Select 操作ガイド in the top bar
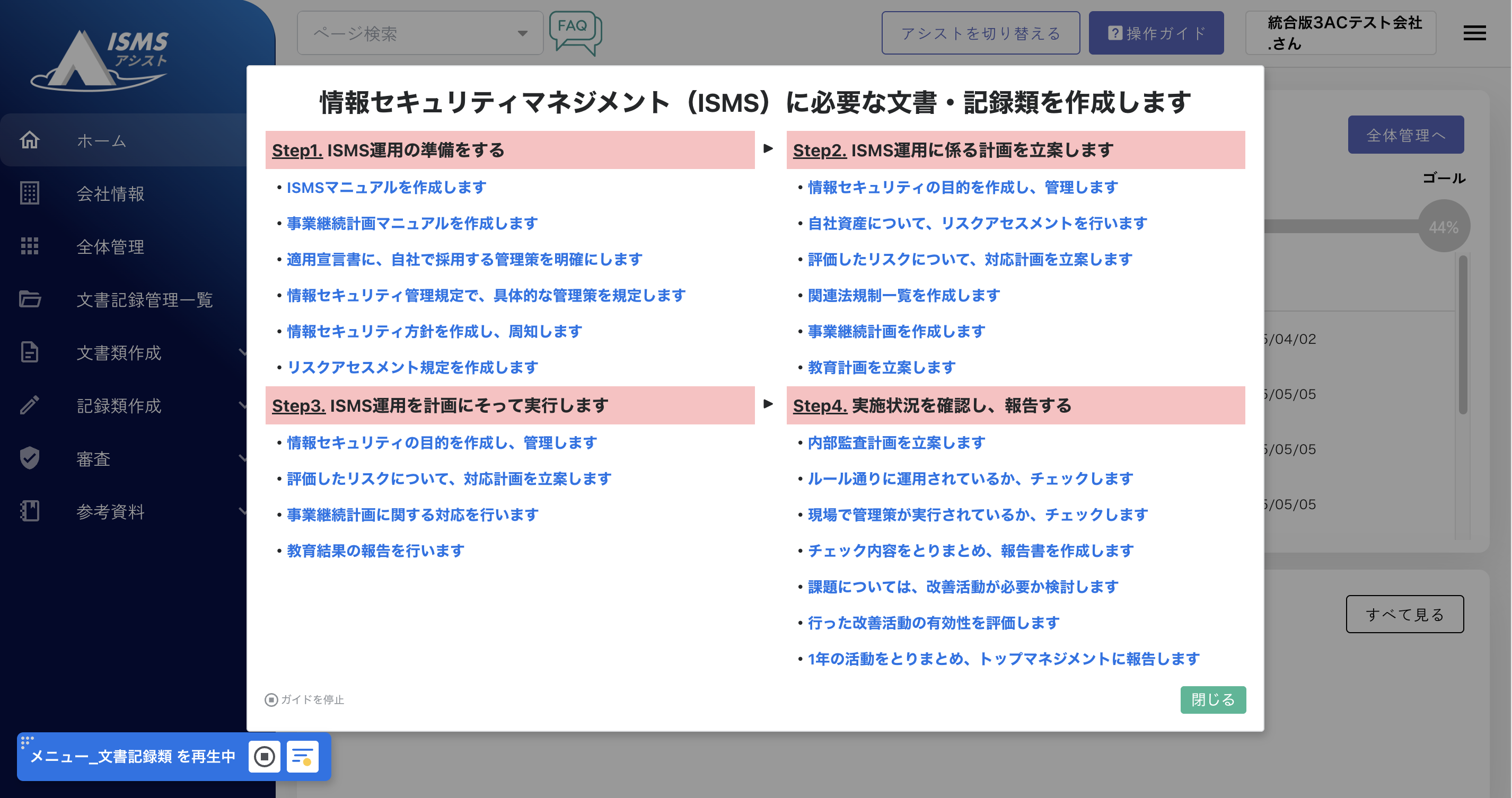Screen dimensions: 1512x798 (1155, 33)
